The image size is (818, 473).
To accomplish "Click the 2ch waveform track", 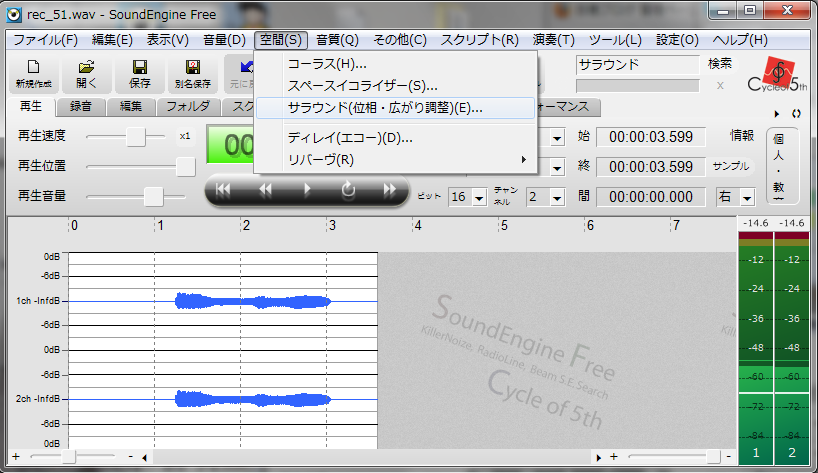I will pos(223,399).
